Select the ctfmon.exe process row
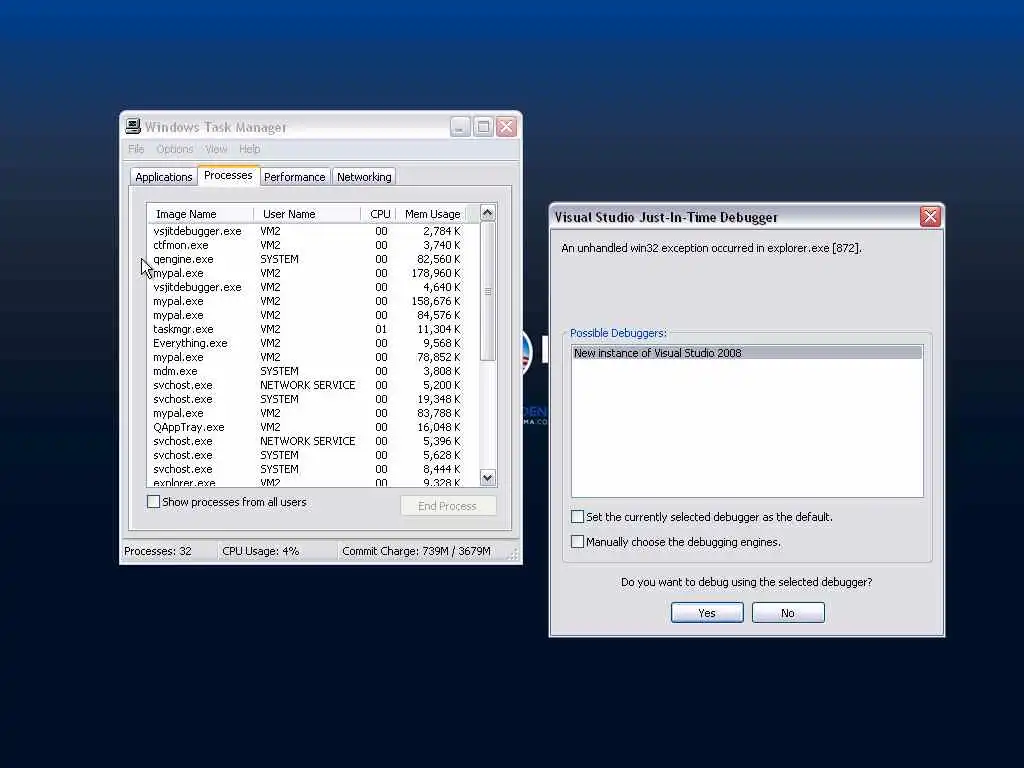 click(x=307, y=245)
